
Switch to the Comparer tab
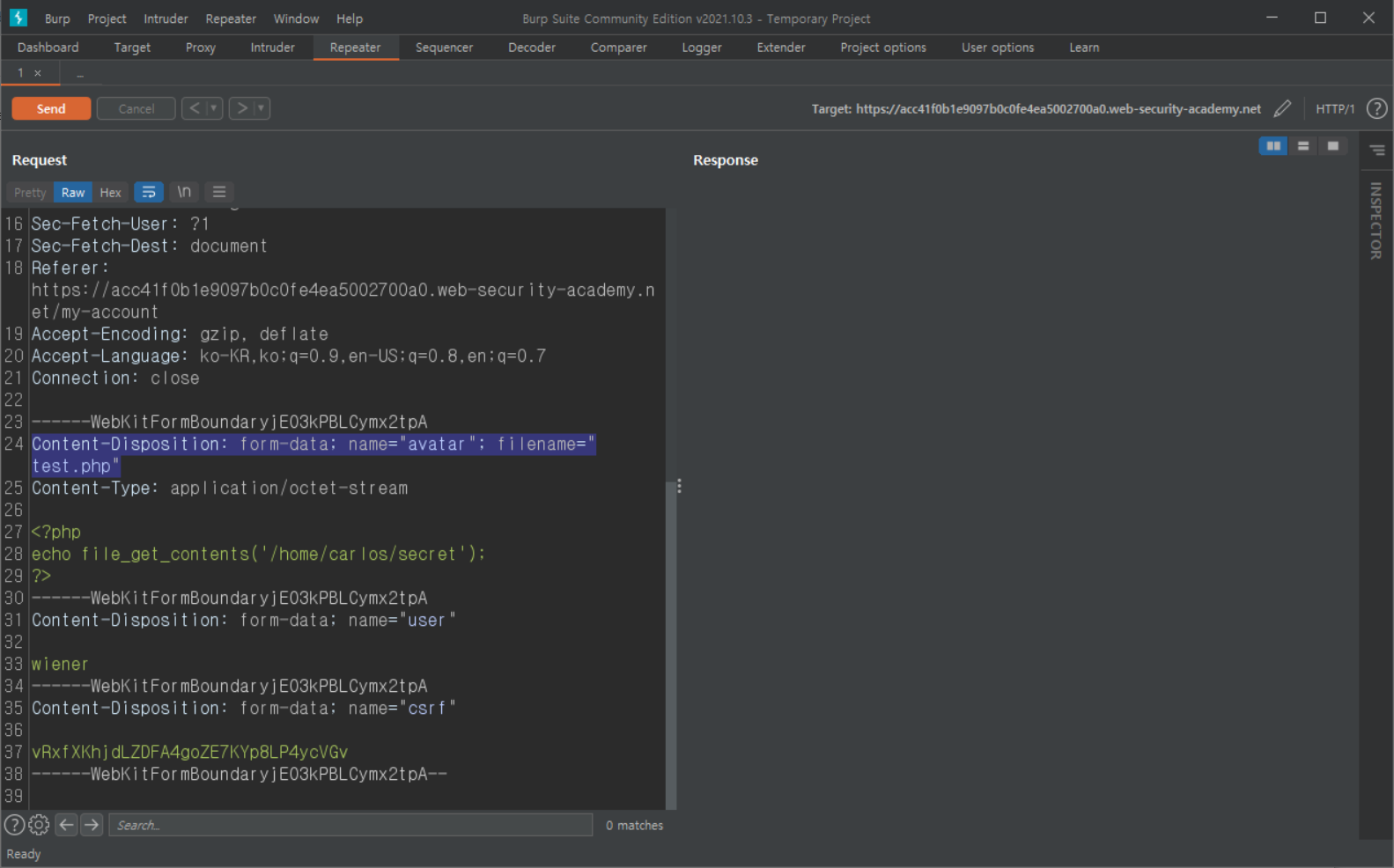point(618,48)
